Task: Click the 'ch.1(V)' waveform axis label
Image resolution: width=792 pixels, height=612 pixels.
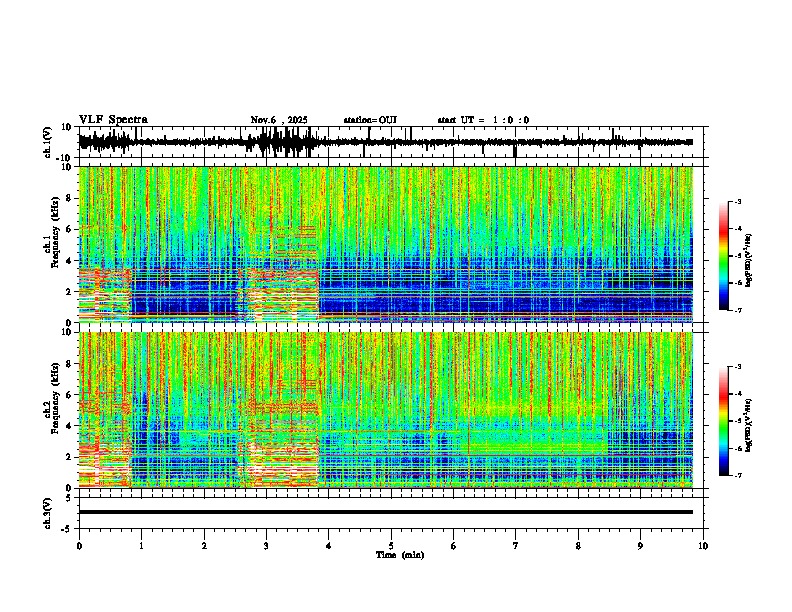Action: click(x=48, y=142)
